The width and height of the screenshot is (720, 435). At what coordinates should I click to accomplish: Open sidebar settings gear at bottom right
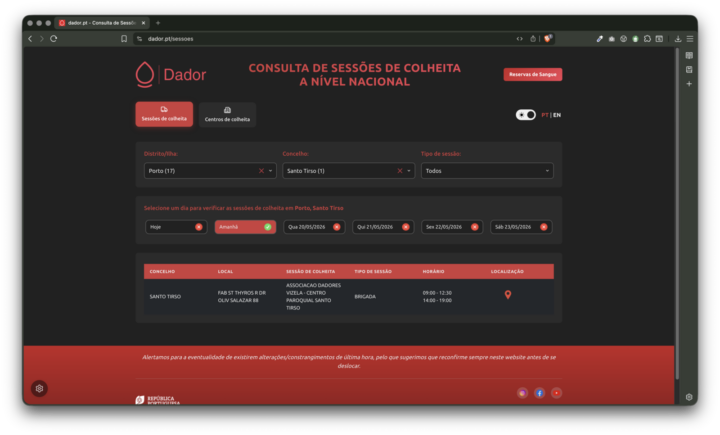689,397
